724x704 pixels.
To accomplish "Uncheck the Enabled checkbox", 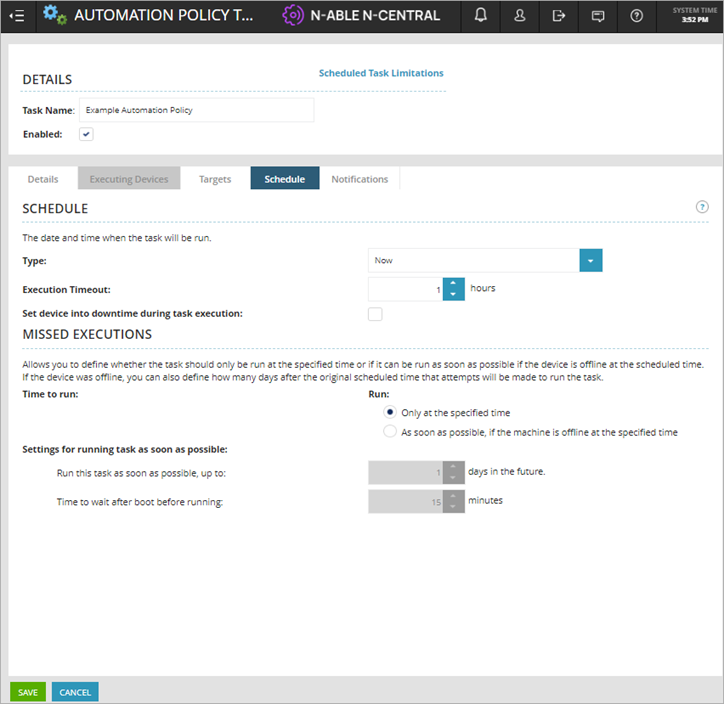I will [x=86, y=134].
